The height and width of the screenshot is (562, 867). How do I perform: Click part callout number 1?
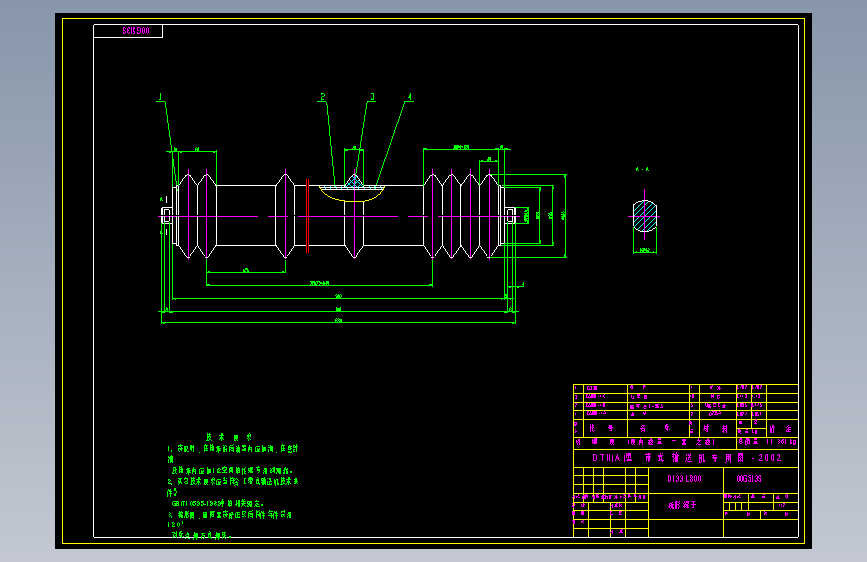pos(160,97)
